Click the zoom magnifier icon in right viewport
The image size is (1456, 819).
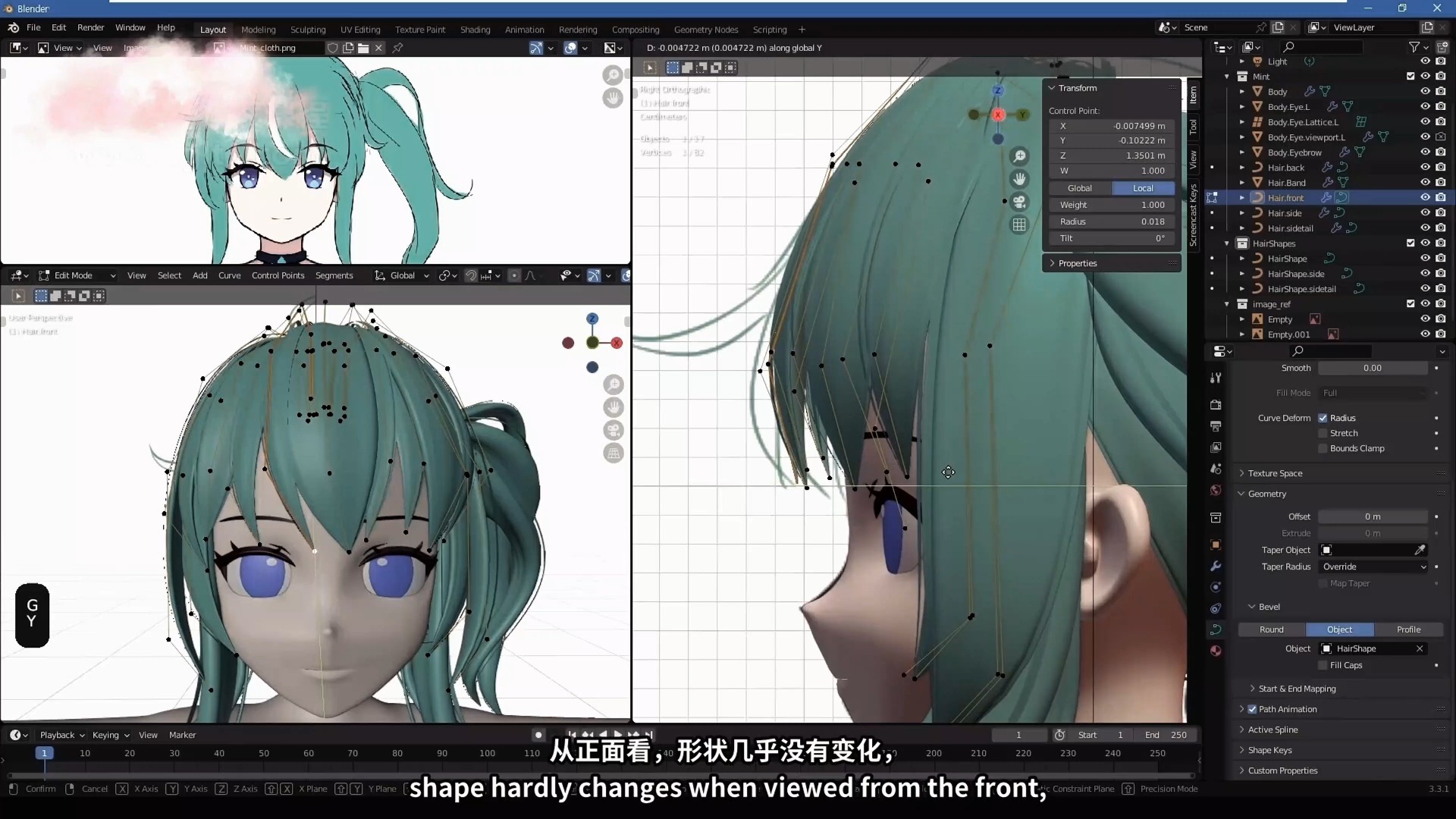[x=1019, y=156]
